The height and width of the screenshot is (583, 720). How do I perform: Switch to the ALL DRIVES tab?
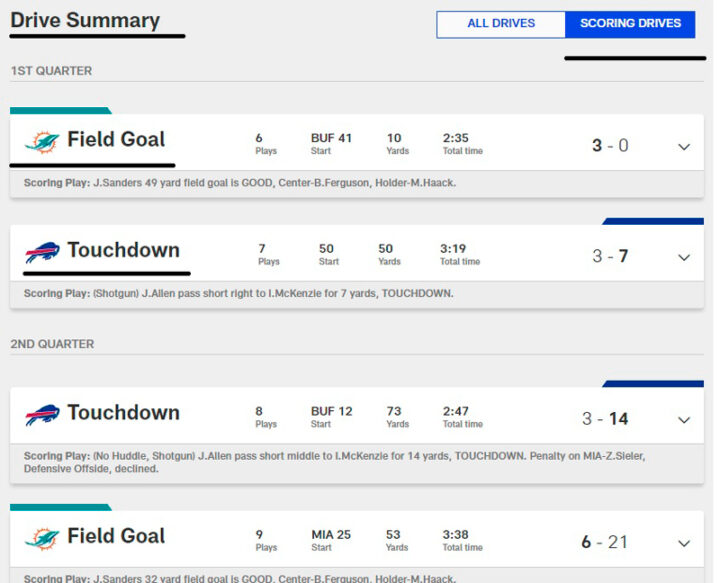pyautogui.click(x=501, y=24)
